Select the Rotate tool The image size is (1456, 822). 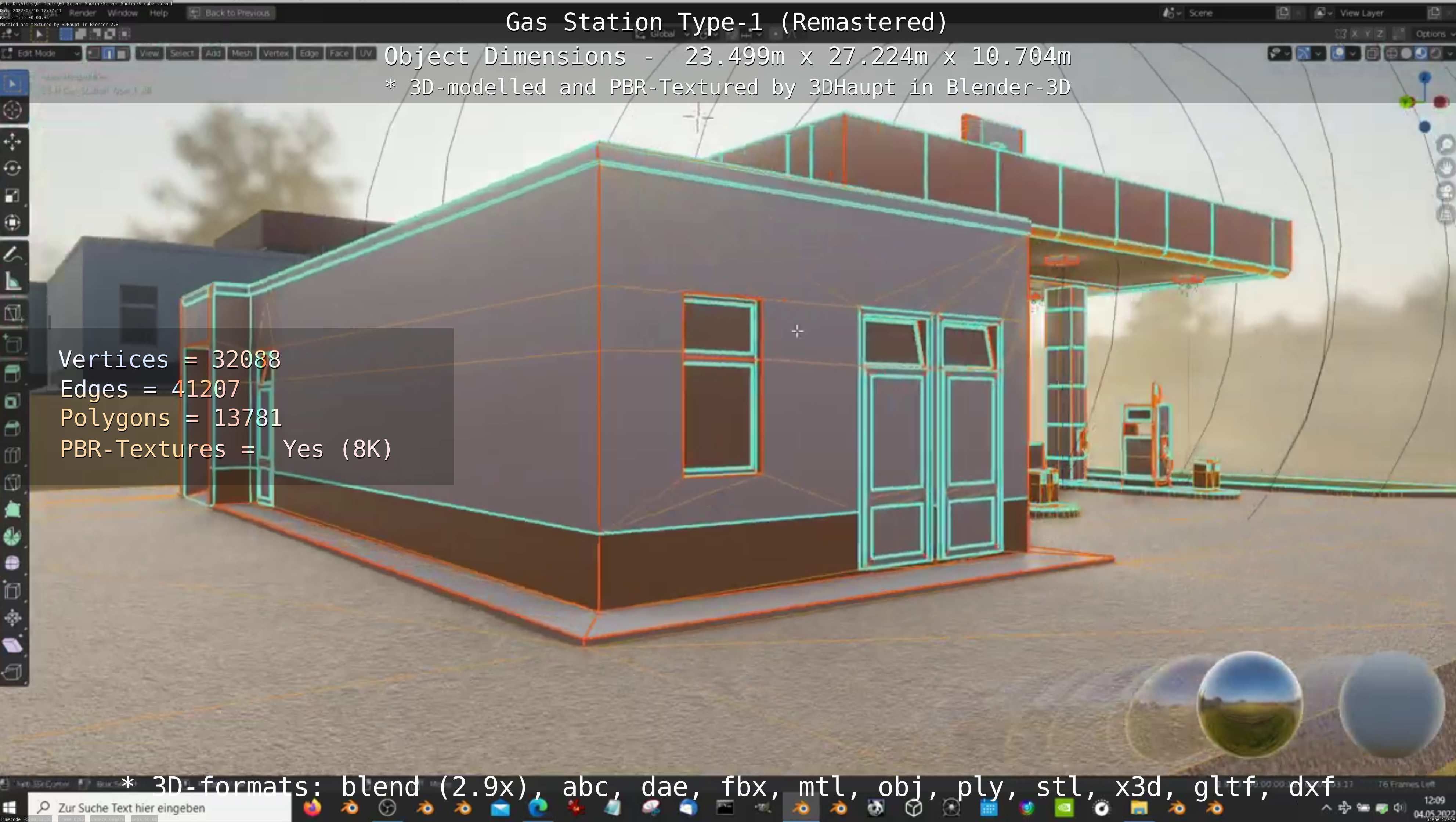(x=12, y=169)
